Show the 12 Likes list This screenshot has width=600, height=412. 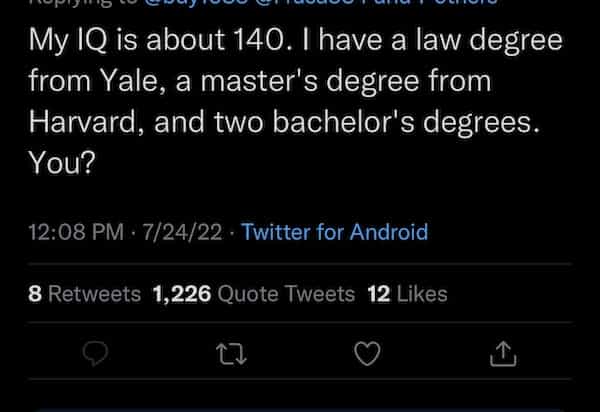point(407,294)
